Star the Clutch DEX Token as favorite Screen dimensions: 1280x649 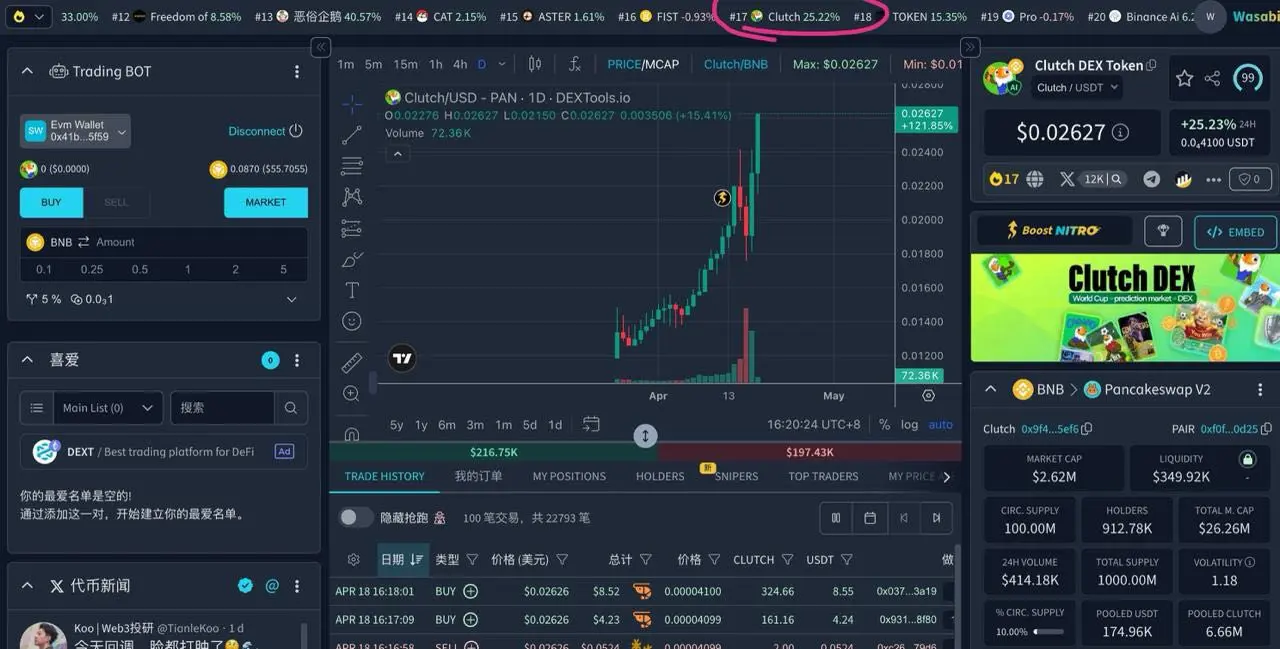tap(1186, 77)
